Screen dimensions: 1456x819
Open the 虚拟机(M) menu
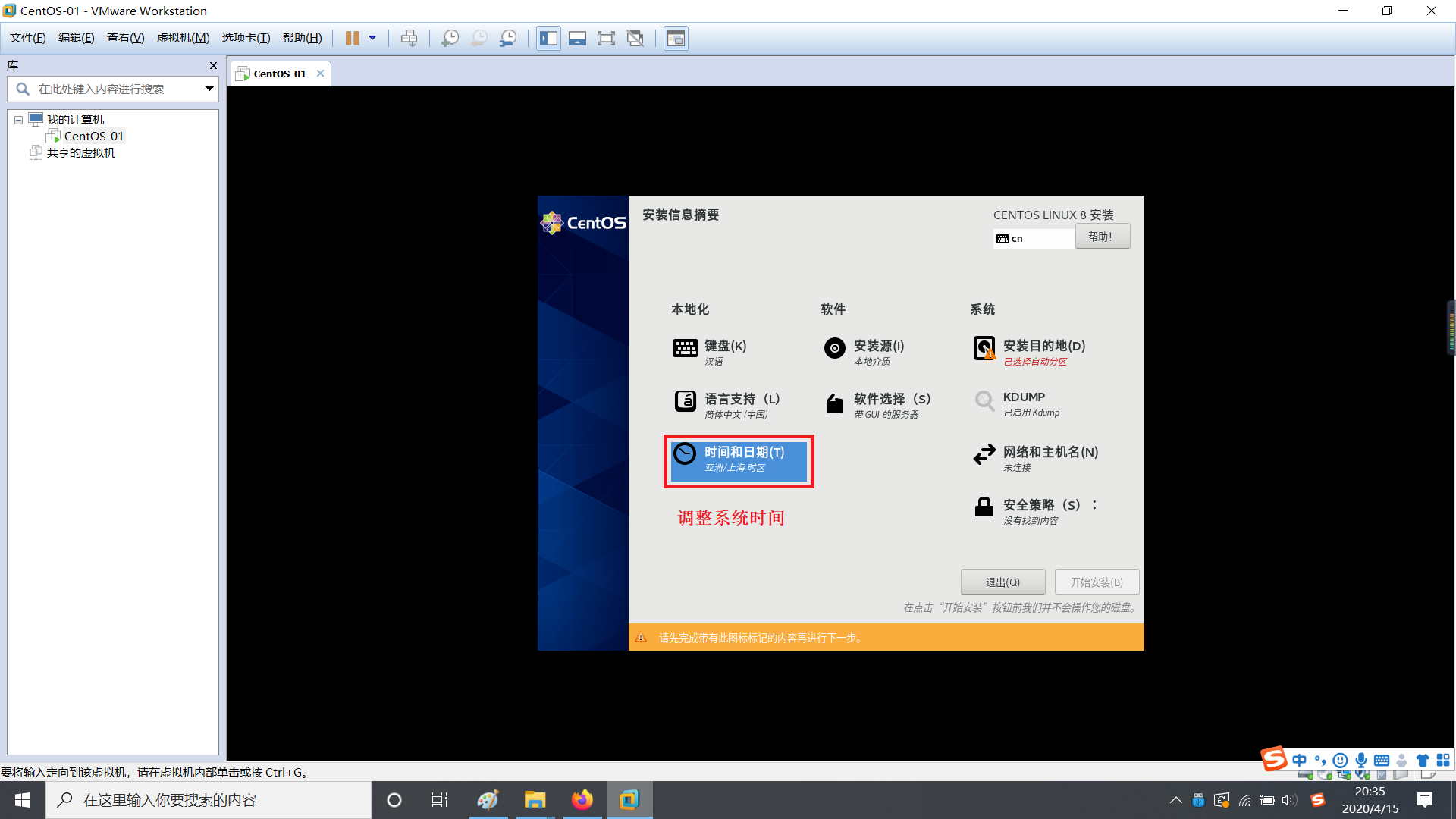pos(183,38)
